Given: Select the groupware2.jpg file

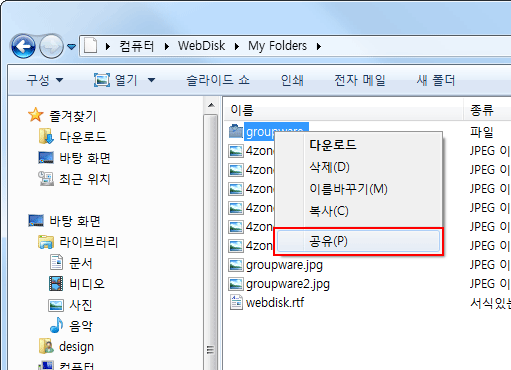Looking at the screenshot, I should click(288, 284).
